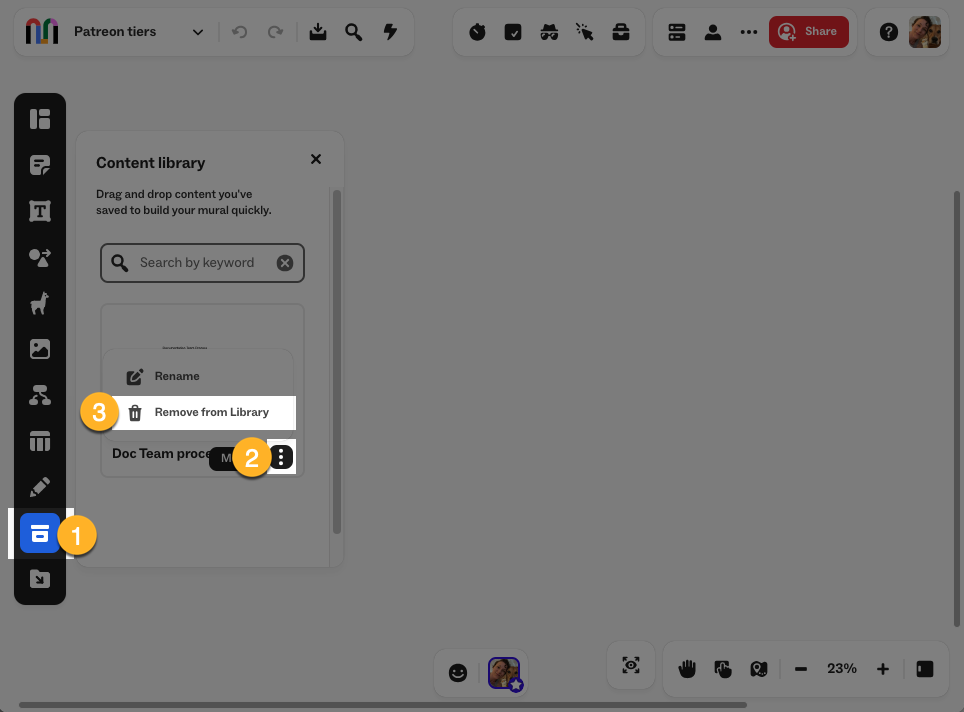The image size is (964, 712).
Task: Click the Search by keyword field
Action: (202, 263)
